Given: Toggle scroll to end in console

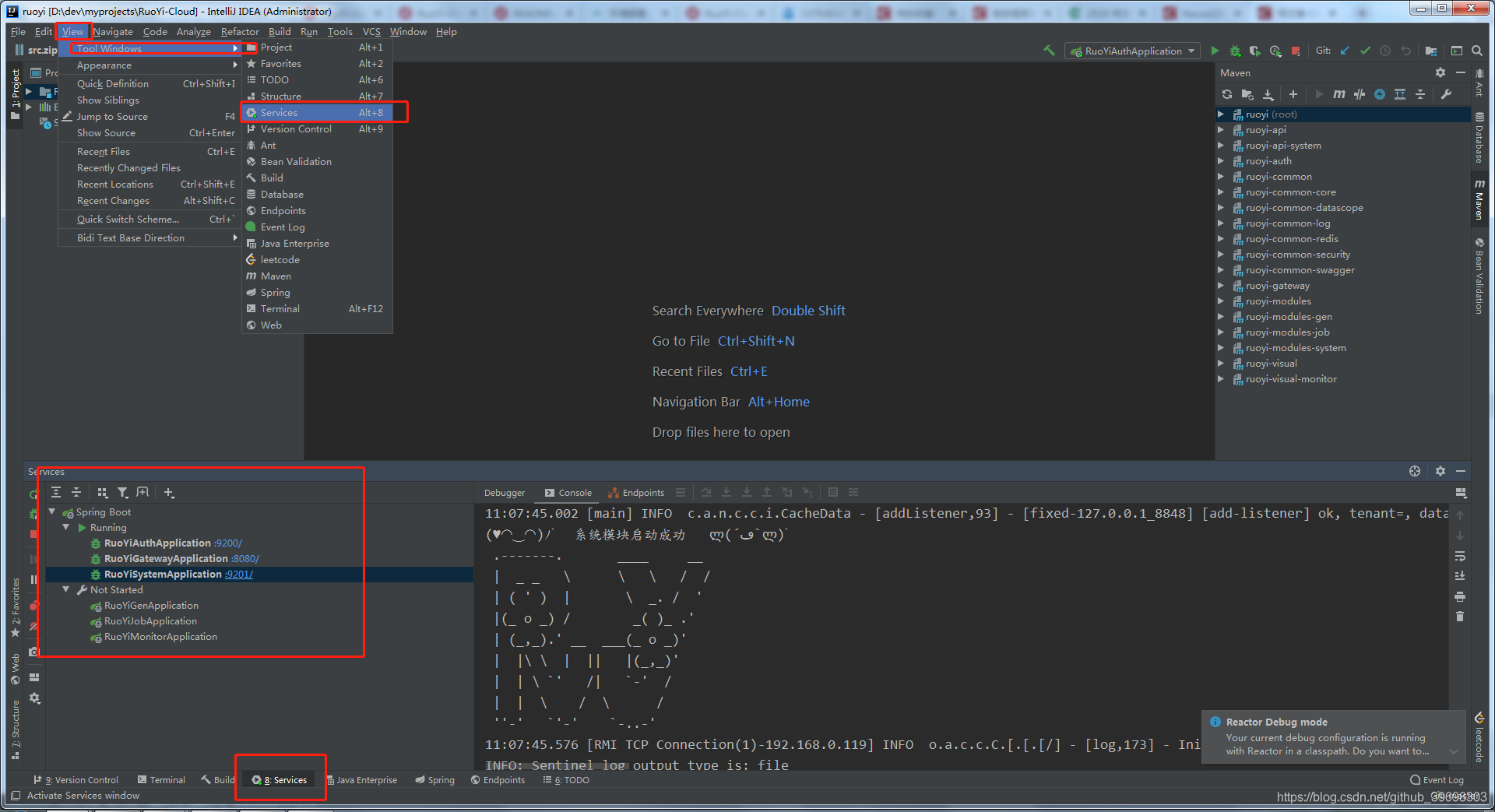Looking at the screenshot, I should coord(1460,576).
